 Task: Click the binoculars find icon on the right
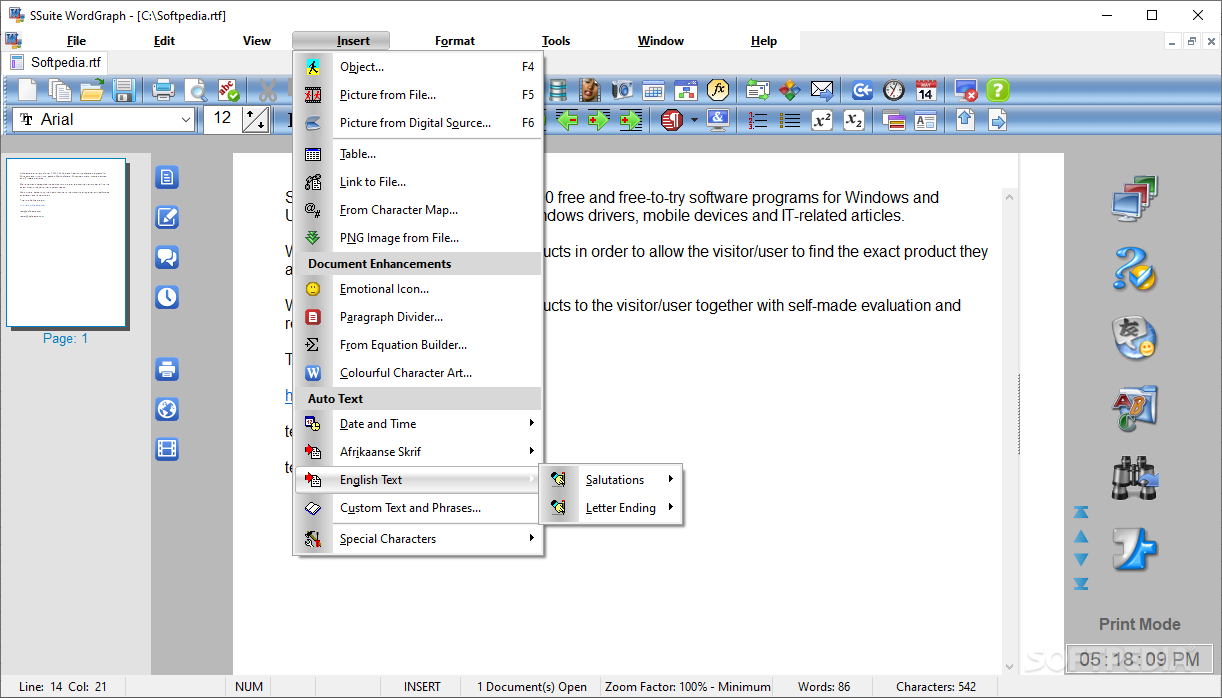(x=1134, y=479)
